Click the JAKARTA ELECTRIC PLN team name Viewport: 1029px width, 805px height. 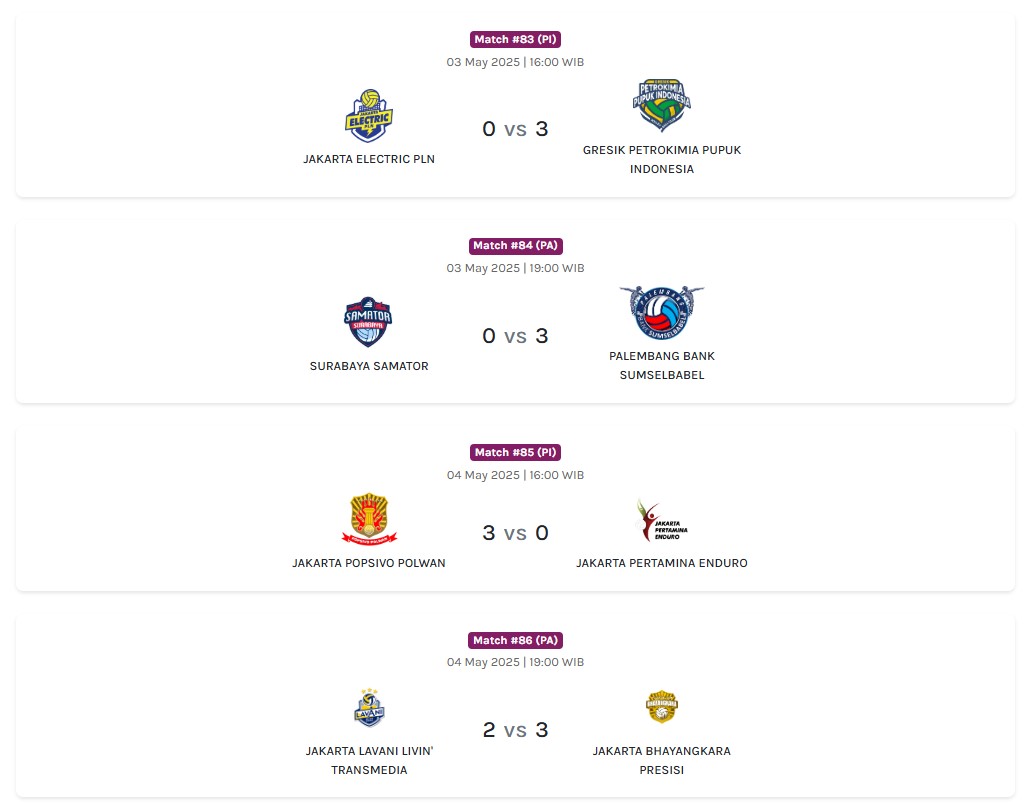tap(369, 159)
